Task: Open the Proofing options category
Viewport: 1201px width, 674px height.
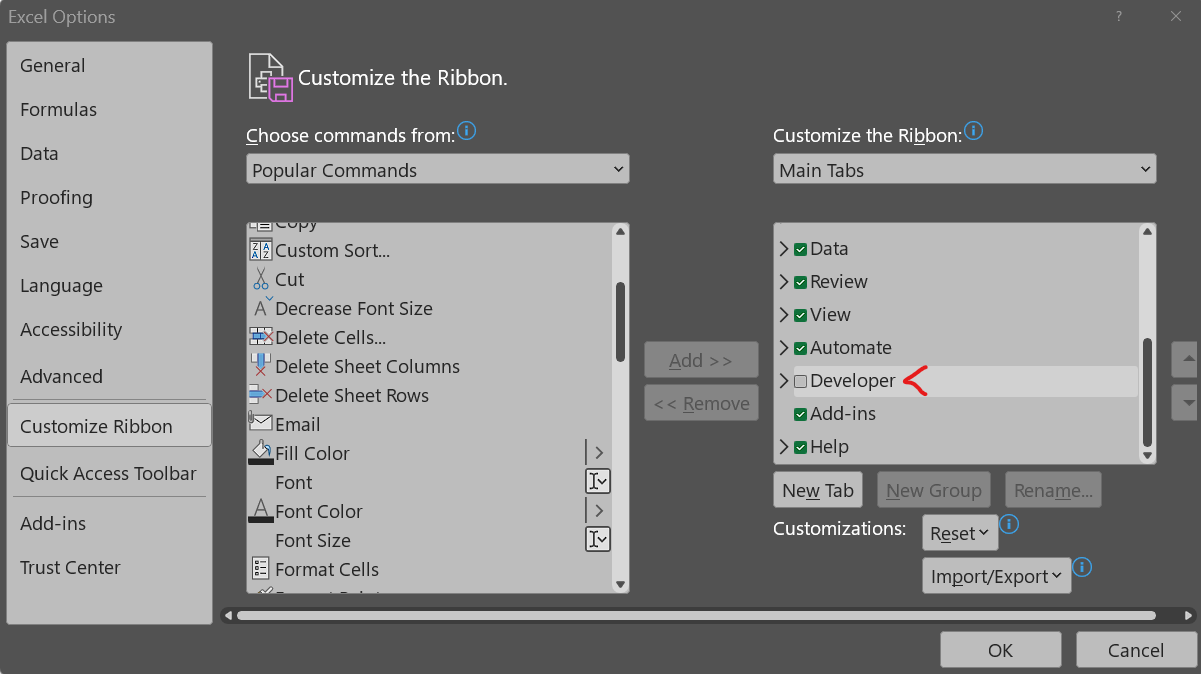Action: [109, 198]
